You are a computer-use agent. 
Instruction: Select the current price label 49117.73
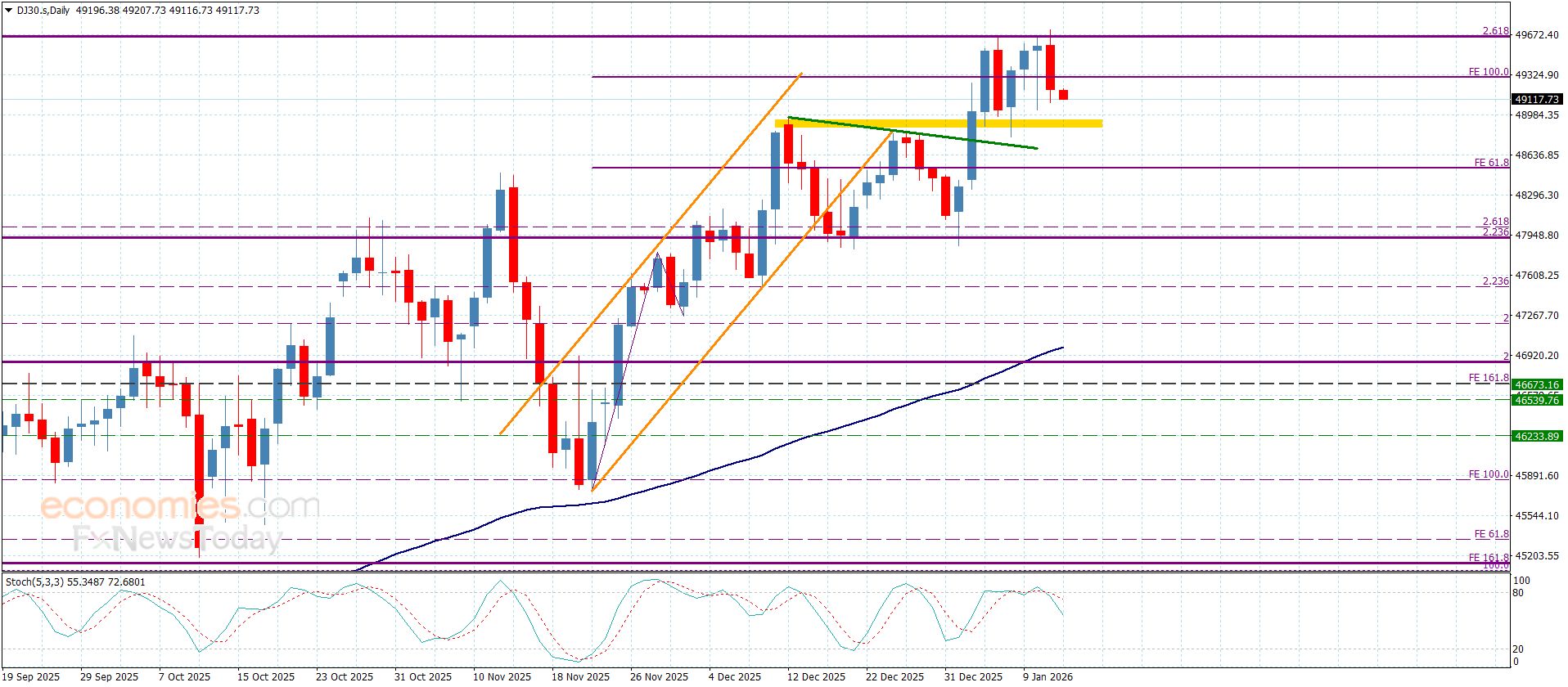pos(1536,99)
